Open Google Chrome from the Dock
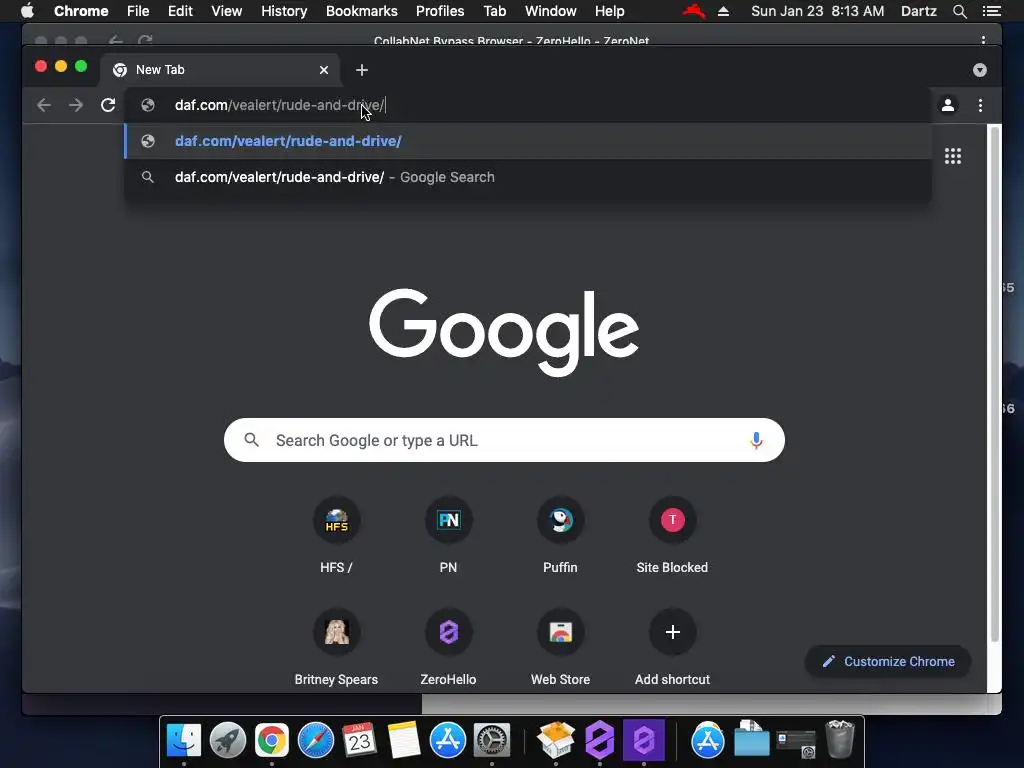Image resolution: width=1024 pixels, height=768 pixels. click(x=272, y=740)
